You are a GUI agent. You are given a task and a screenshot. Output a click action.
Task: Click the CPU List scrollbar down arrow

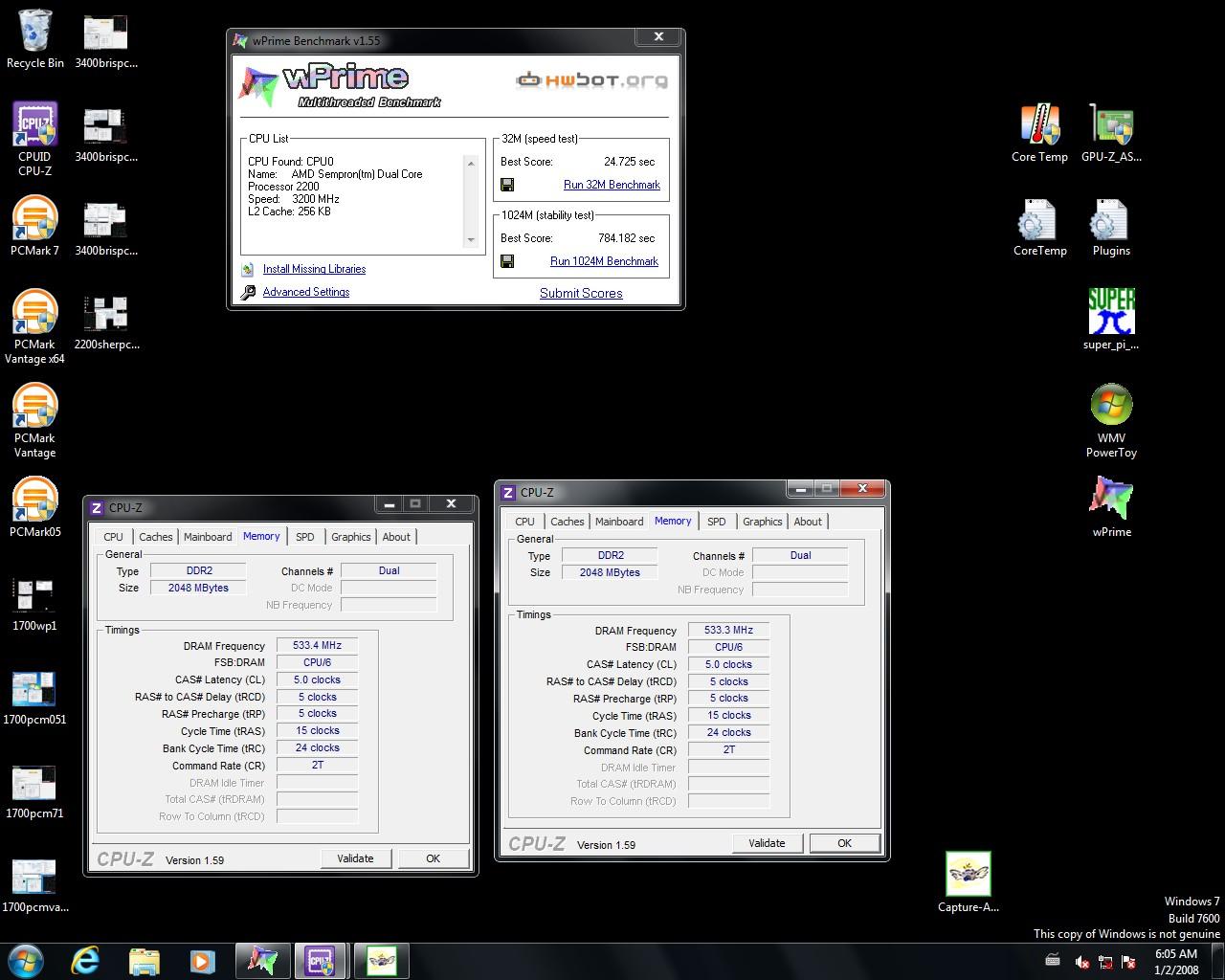coord(471,240)
